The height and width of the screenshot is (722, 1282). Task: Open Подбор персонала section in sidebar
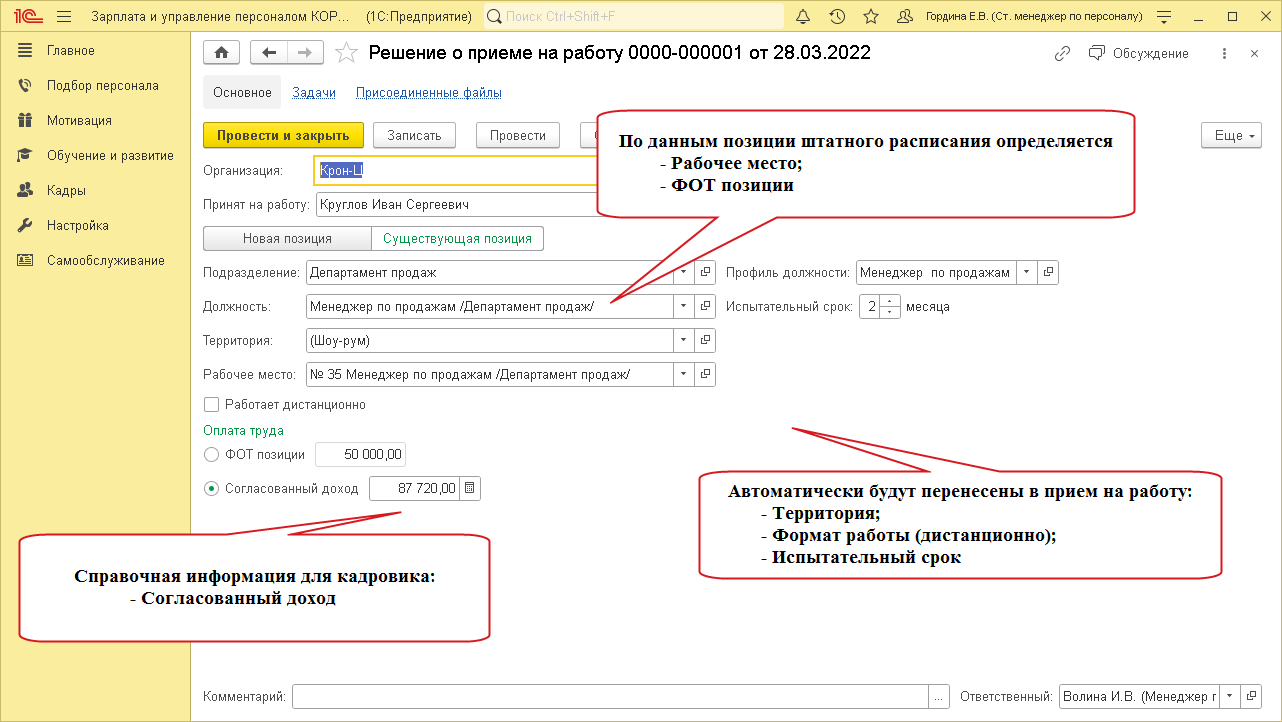coord(102,86)
